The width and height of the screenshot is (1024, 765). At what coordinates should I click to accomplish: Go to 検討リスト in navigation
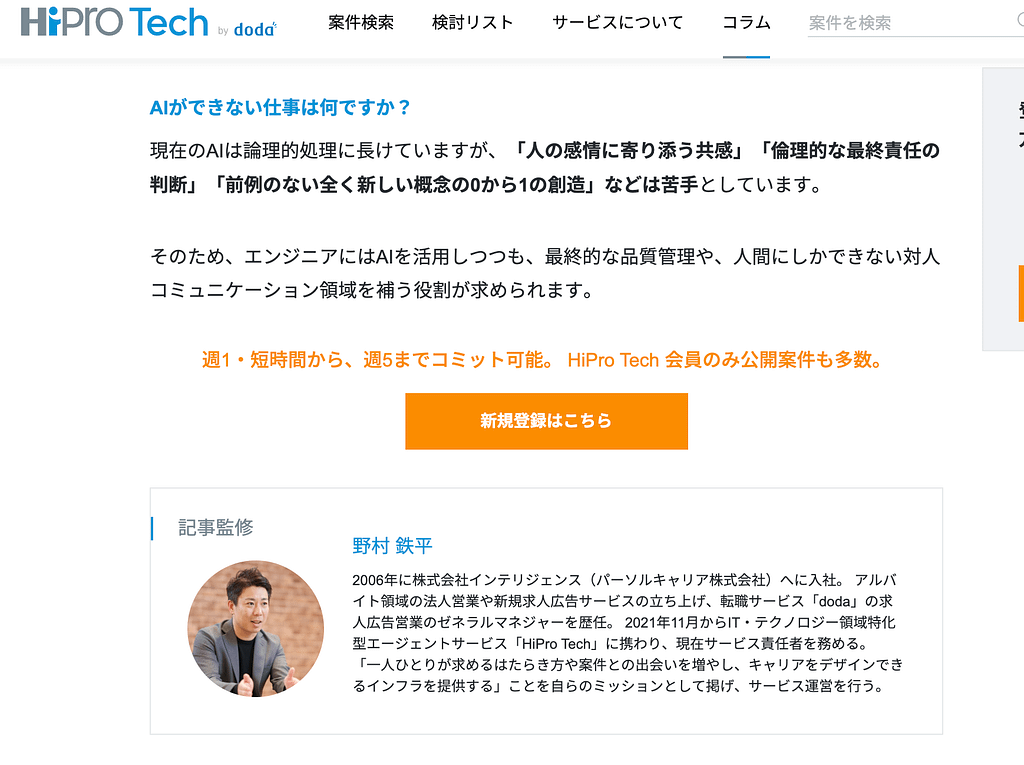473,23
